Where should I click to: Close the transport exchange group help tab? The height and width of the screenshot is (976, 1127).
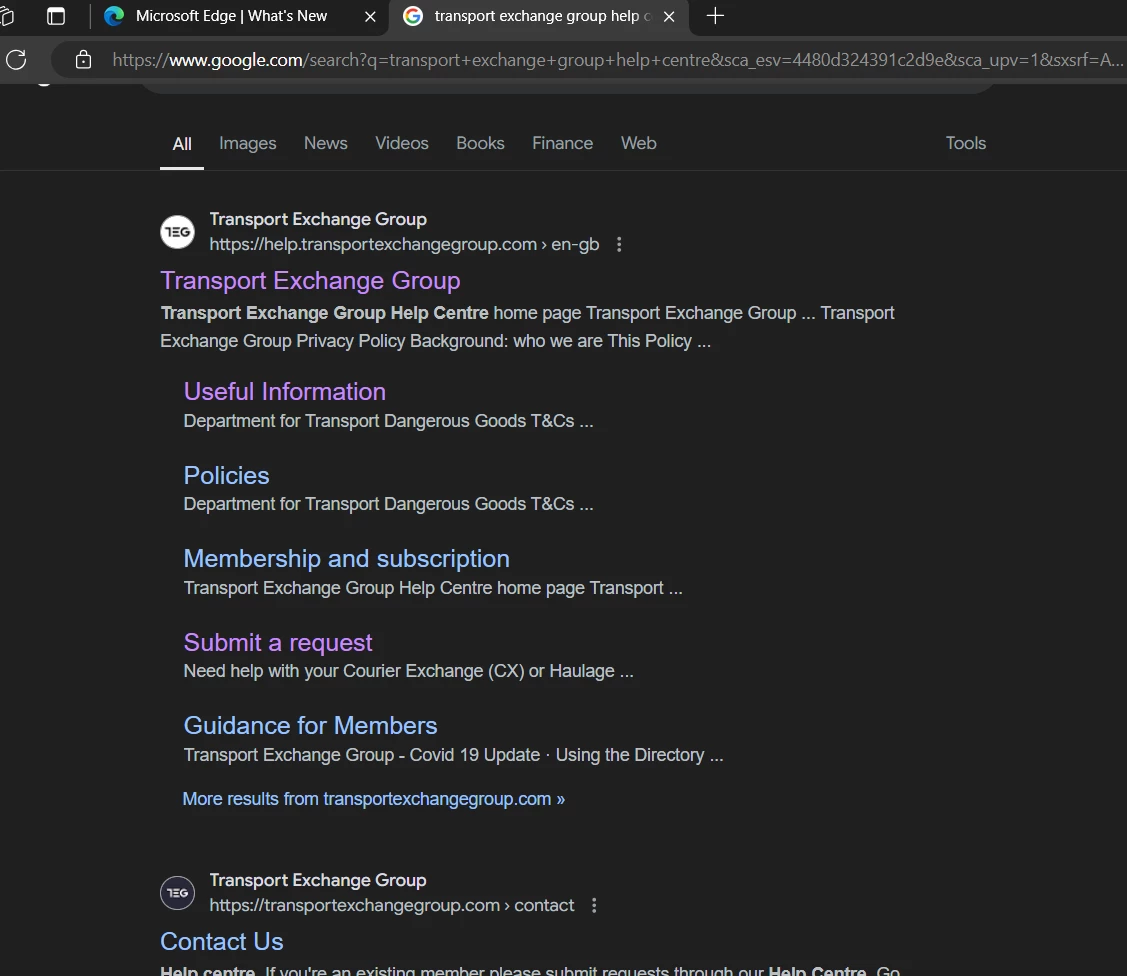pos(669,17)
